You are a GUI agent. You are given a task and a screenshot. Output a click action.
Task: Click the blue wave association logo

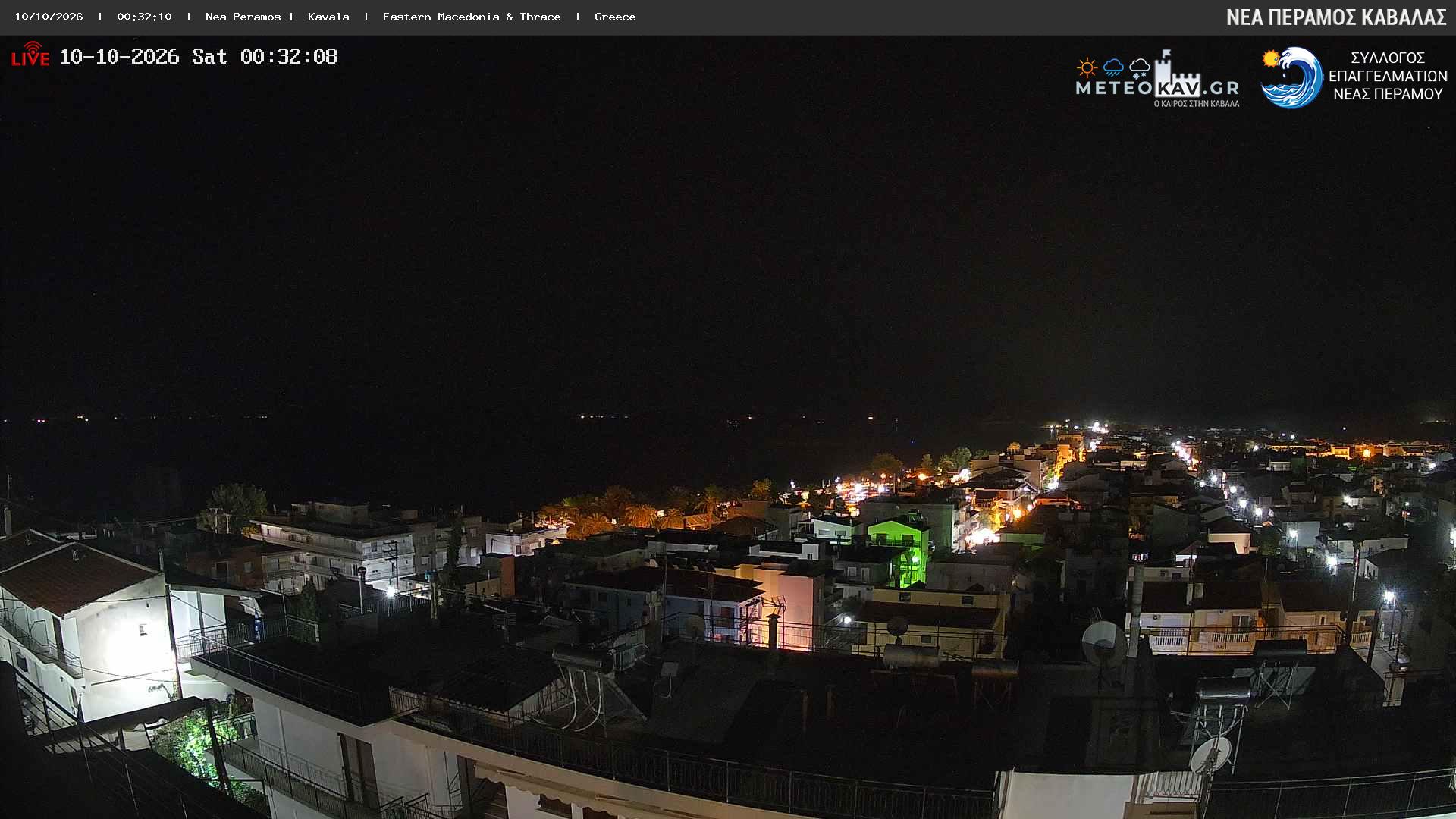(1291, 77)
